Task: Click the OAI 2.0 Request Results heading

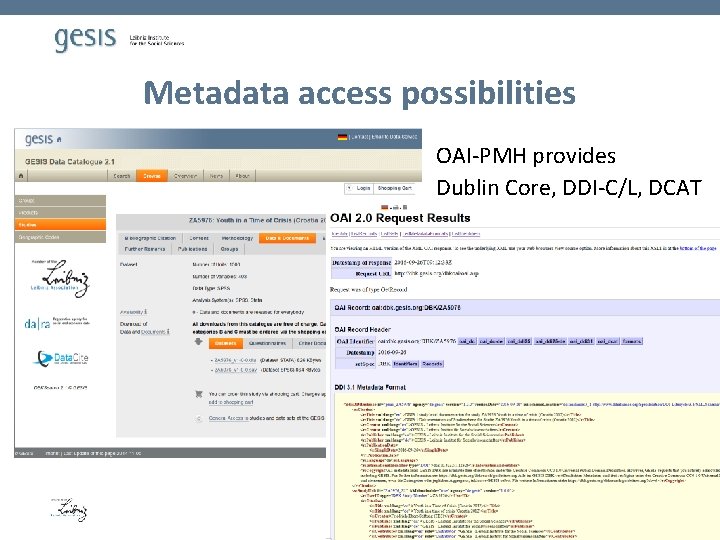Action: pos(400,218)
